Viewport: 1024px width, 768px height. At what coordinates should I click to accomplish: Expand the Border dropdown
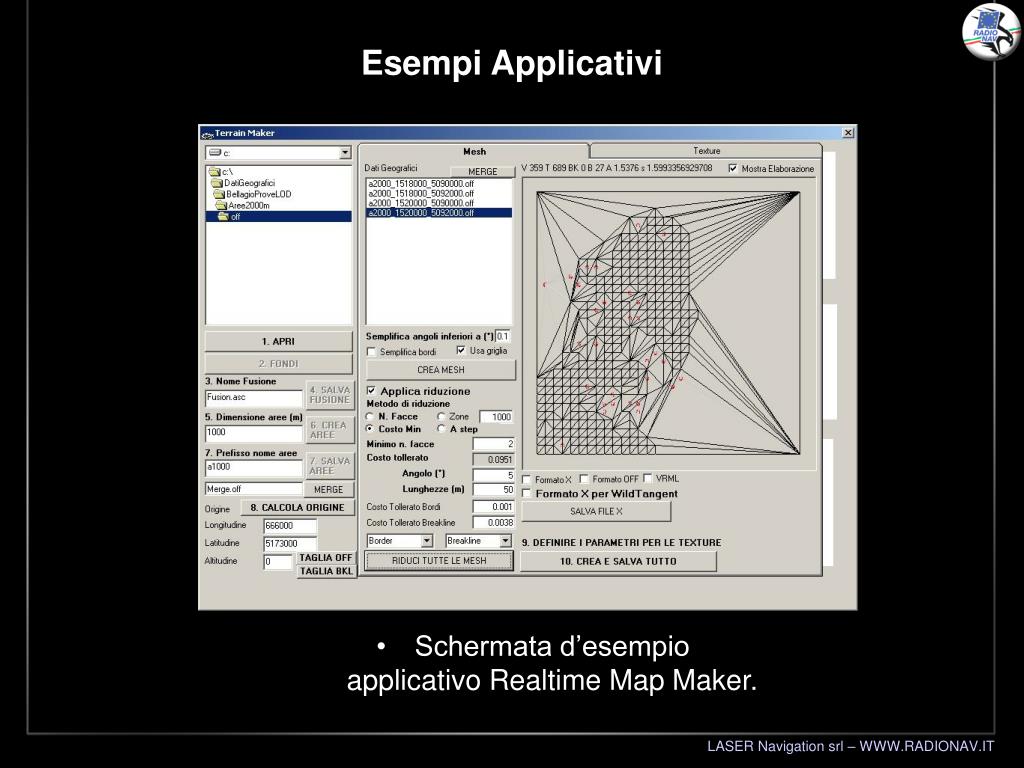pos(426,541)
